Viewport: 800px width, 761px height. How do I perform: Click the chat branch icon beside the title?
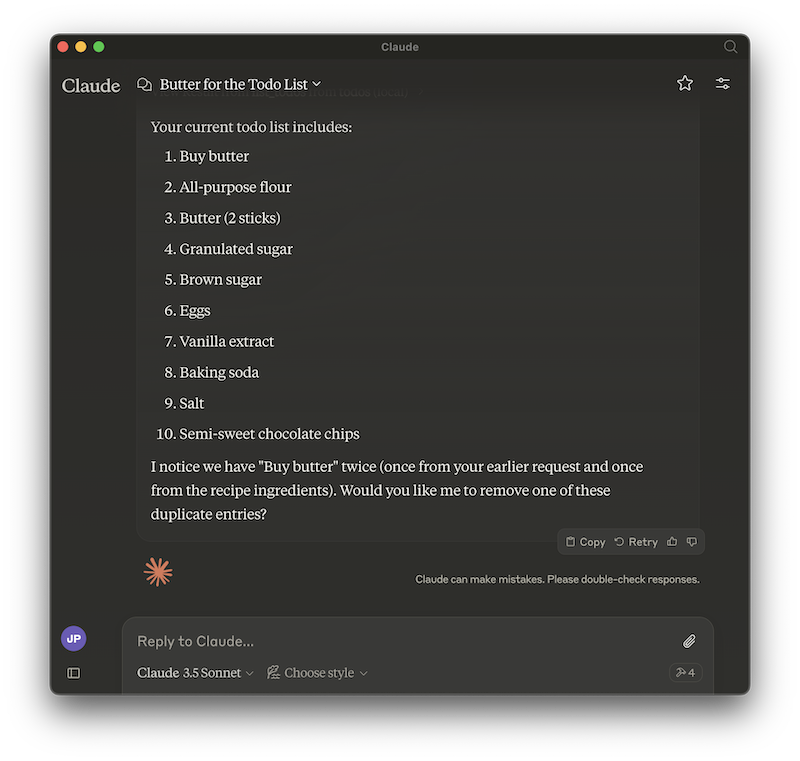145,84
